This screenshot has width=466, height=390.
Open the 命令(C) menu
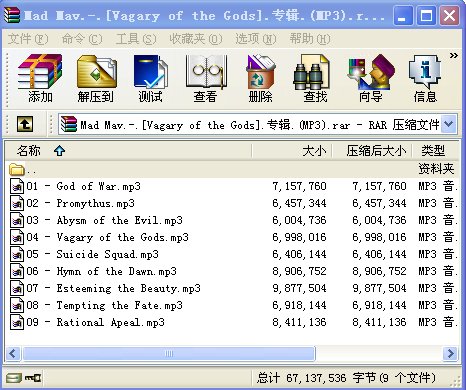tap(82, 39)
